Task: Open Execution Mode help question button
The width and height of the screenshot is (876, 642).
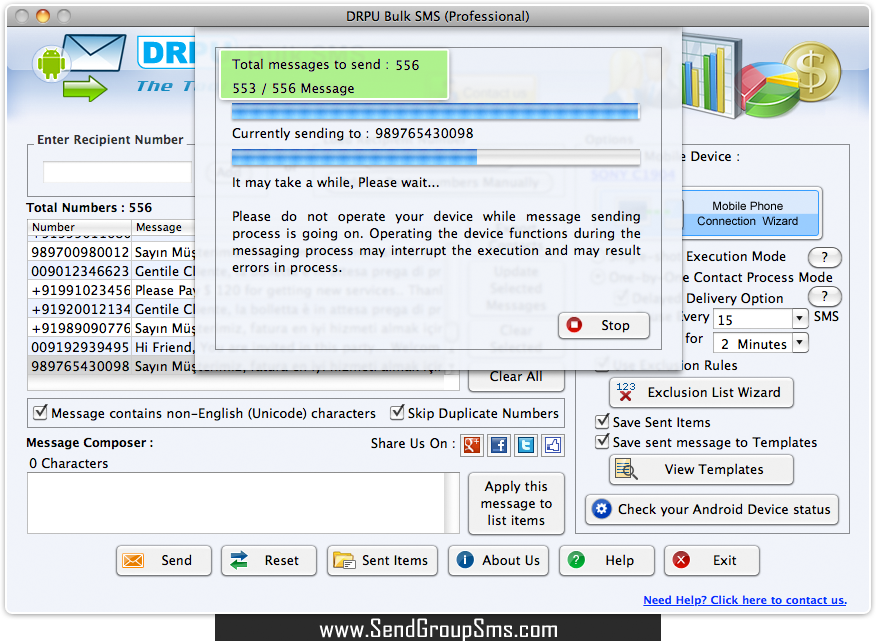Action: click(825, 257)
